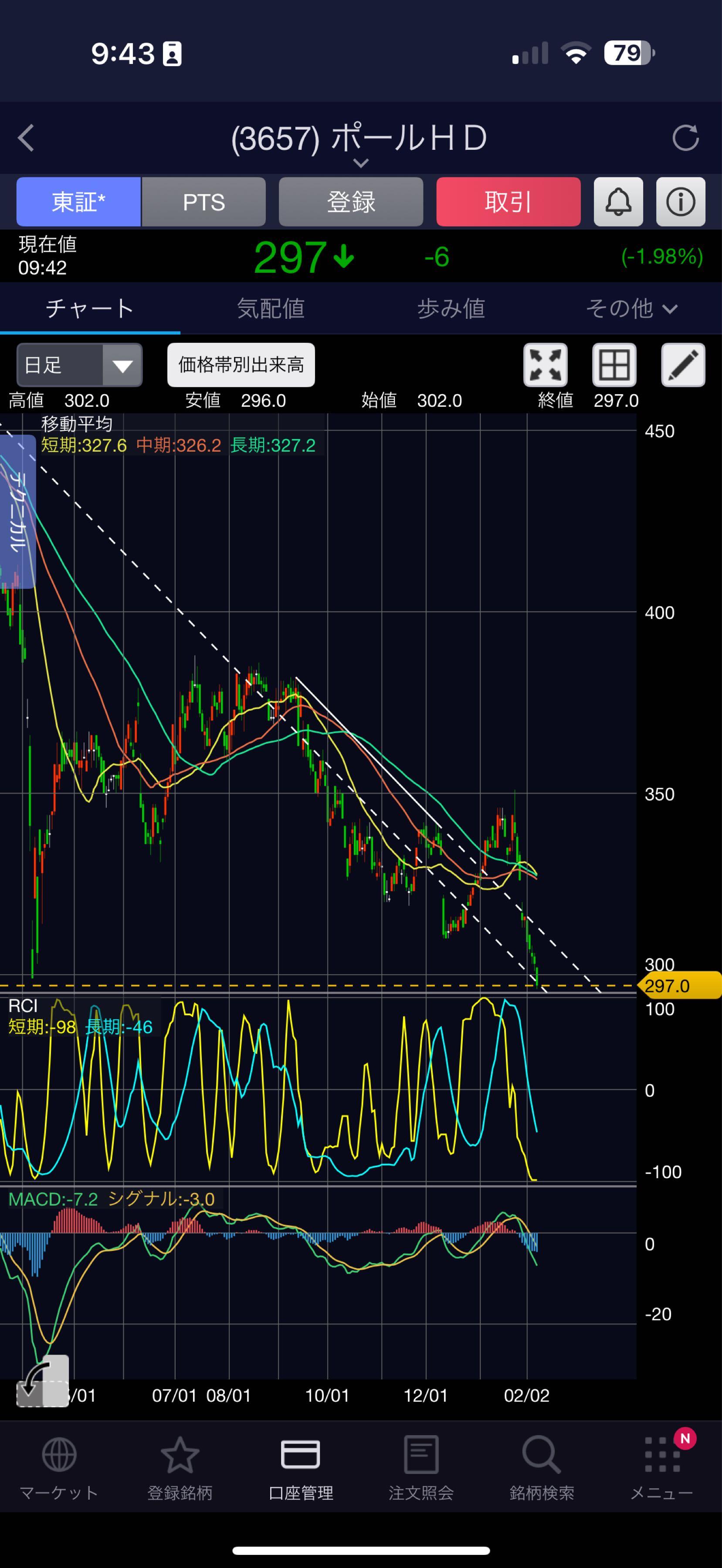The height and width of the screenshot is (1568, 722).
Task: Switch to 歩み値 tab
Action: pos(451,309)
